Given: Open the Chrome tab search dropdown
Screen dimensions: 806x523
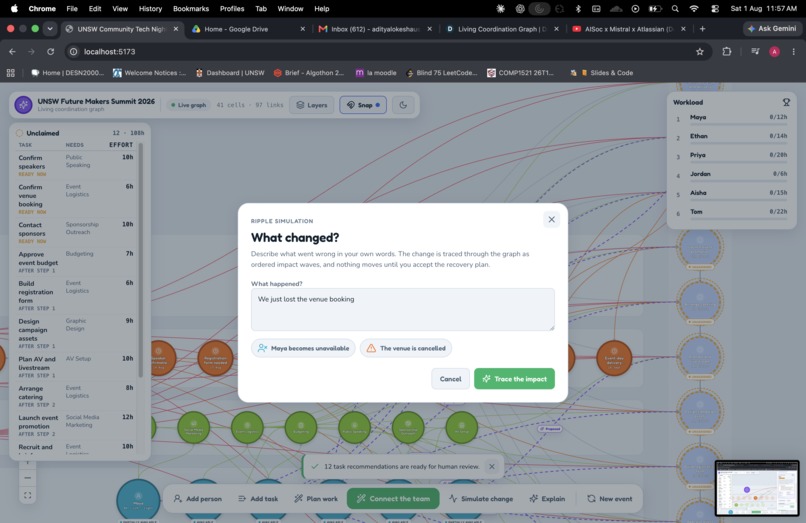Looking at the screenshot, I should pyautogui.click(x=50, y=29).
